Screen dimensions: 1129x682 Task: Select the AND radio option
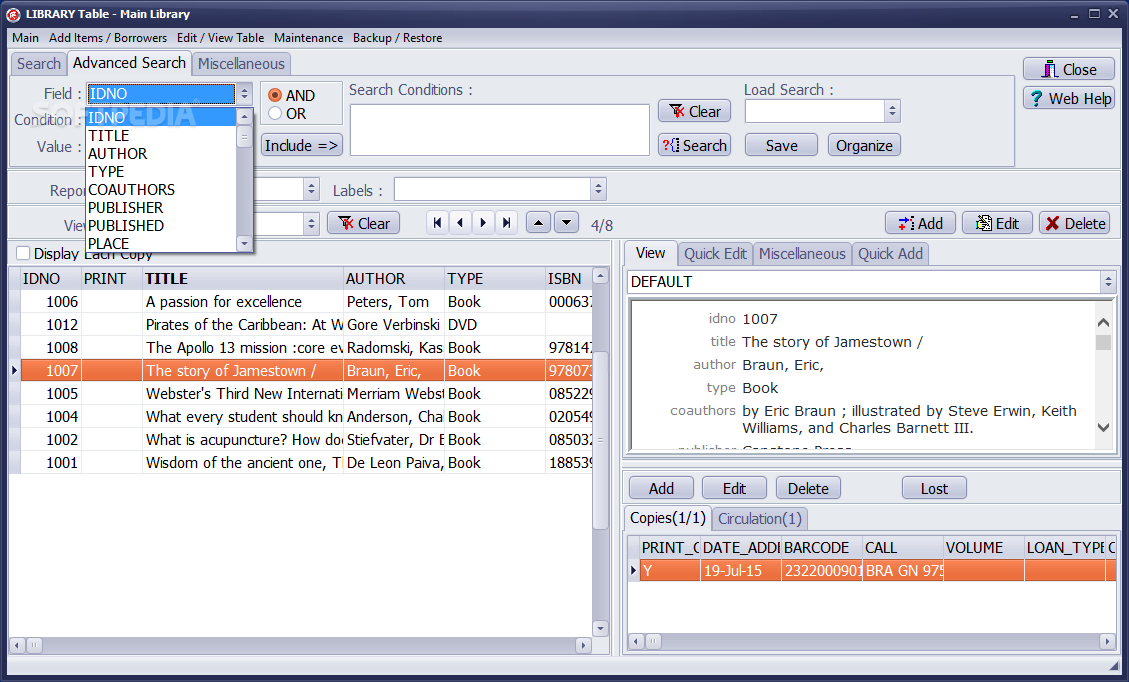pyautogui.click(x=275, y=95)
